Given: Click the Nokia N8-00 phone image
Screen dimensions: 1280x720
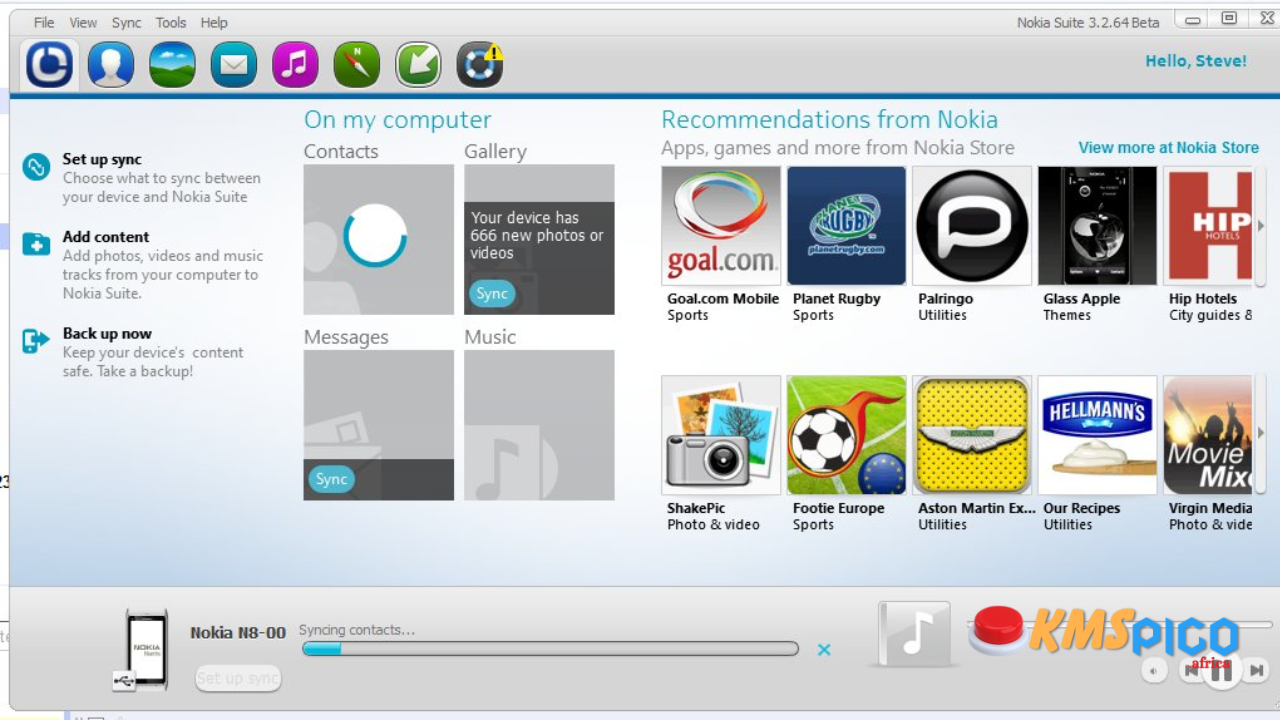Looking at the screenshot, I should (146, 649).
